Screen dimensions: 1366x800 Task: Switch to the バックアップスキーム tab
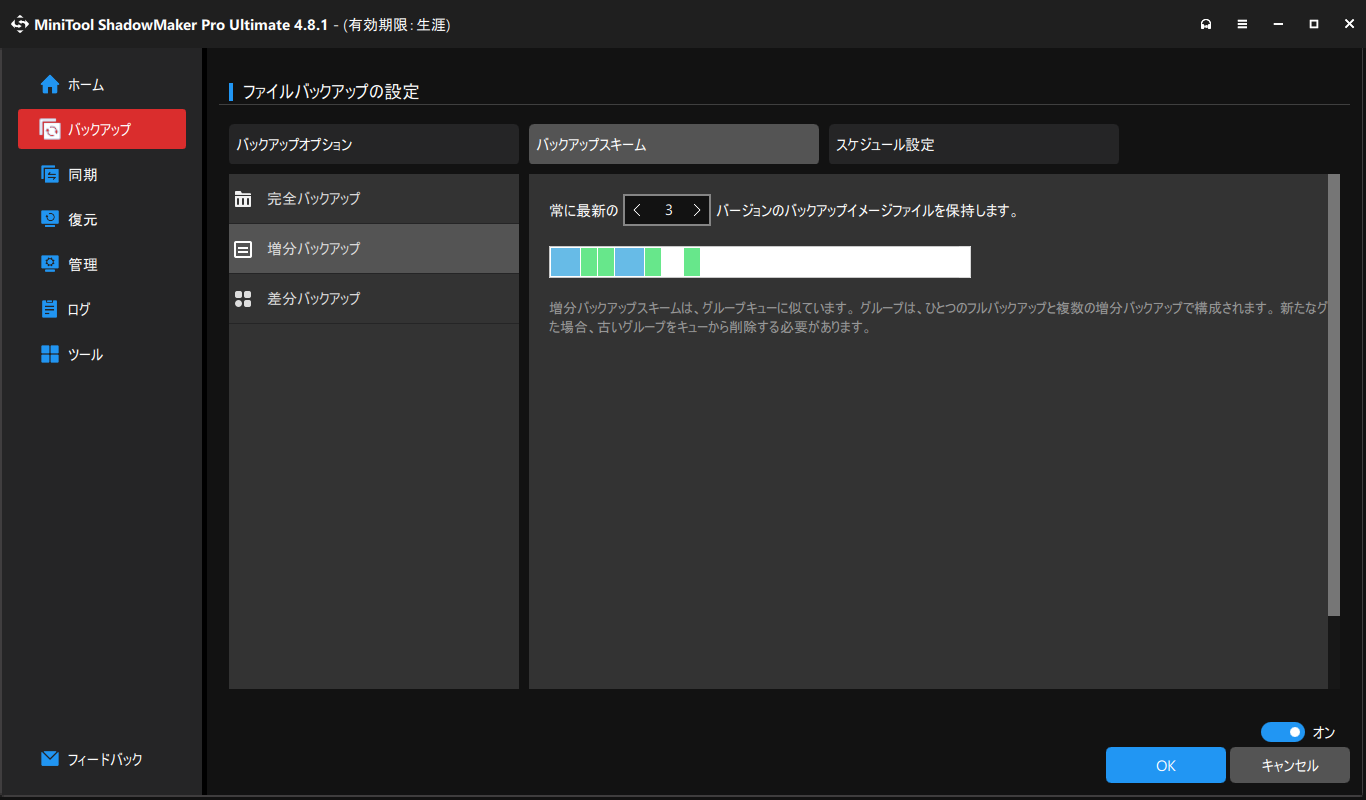pyautogui.click(x=674, y=144)
